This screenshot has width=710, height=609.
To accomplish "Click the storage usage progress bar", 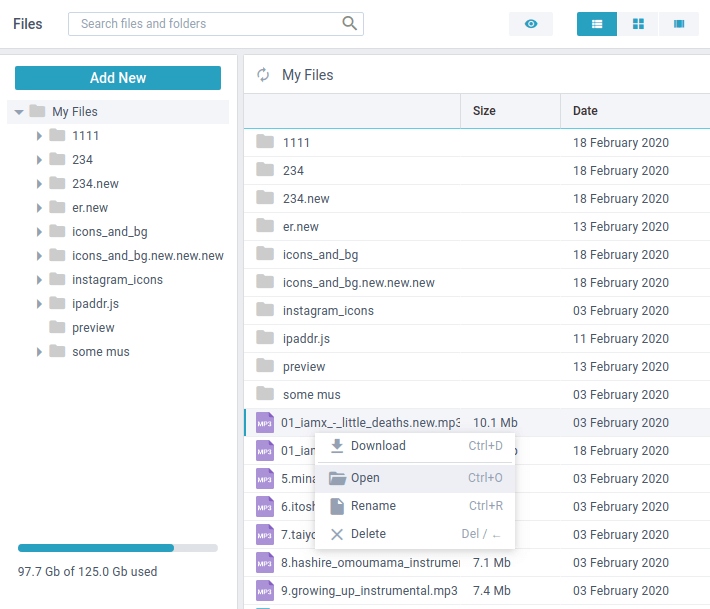I will 118,548.
